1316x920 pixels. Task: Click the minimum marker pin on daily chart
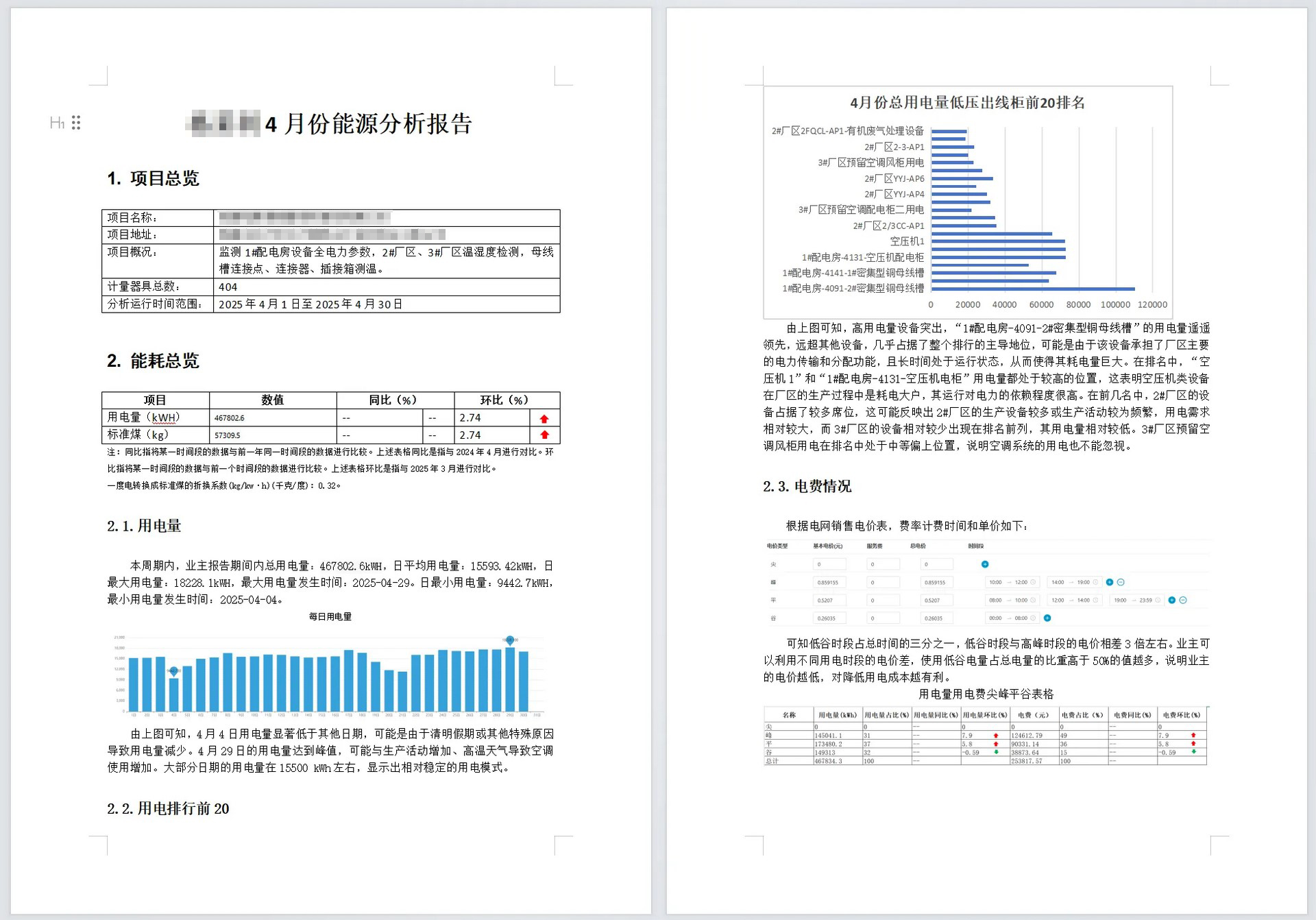point(174,671)
